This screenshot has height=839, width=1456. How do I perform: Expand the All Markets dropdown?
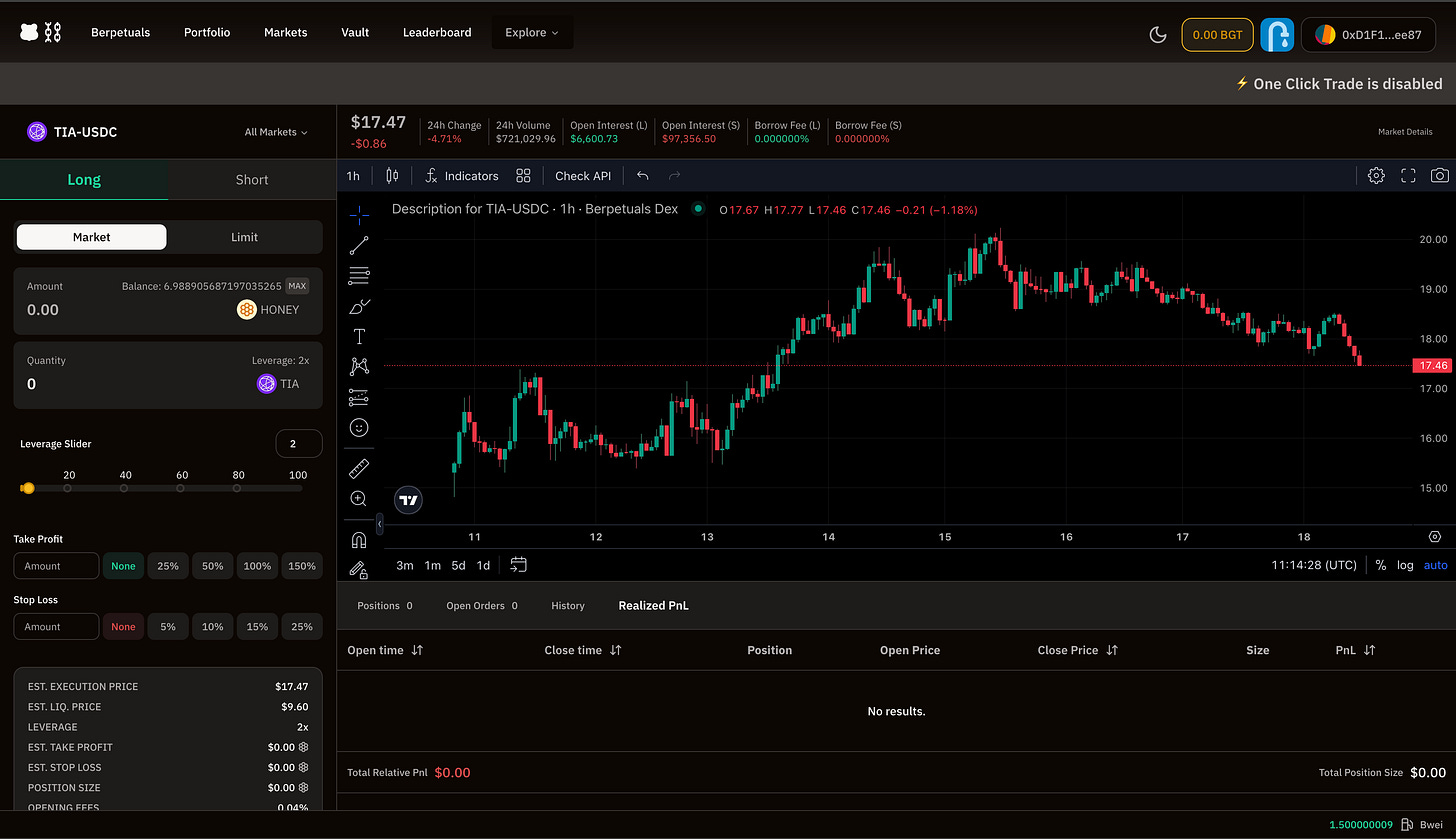276,132
